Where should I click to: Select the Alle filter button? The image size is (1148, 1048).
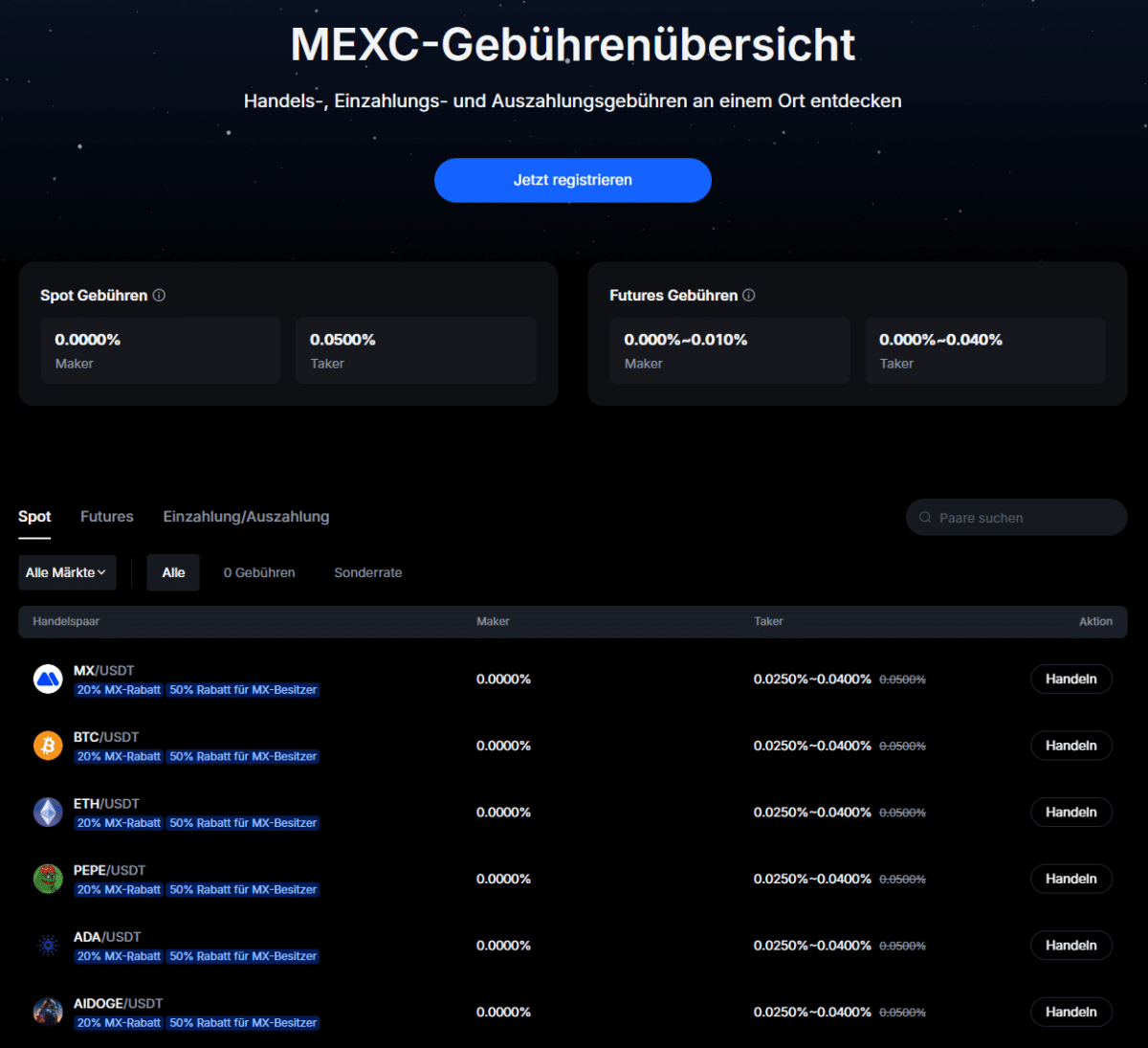(x=173, y=572)
